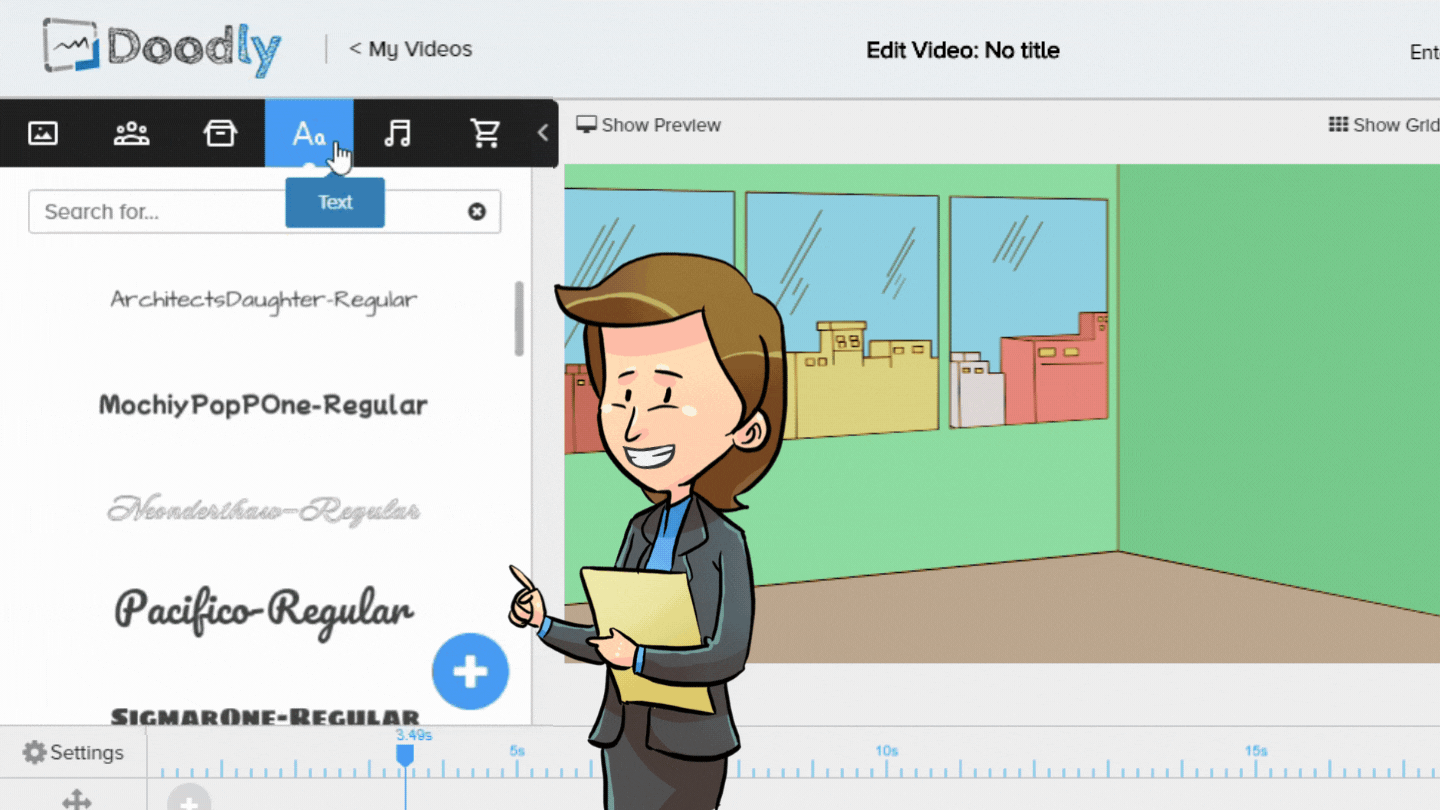
Task: Click Show Preview
Action: click(649, 125)
